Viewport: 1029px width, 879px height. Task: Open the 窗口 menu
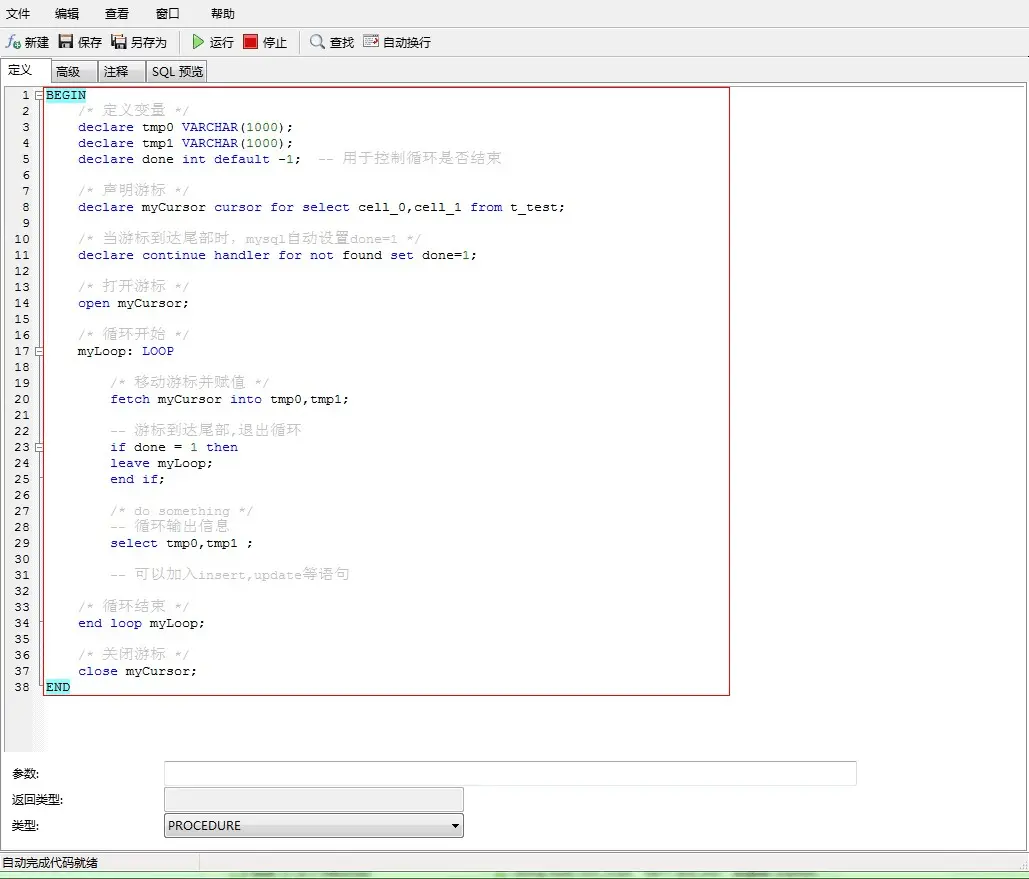[x=168, y=14]
